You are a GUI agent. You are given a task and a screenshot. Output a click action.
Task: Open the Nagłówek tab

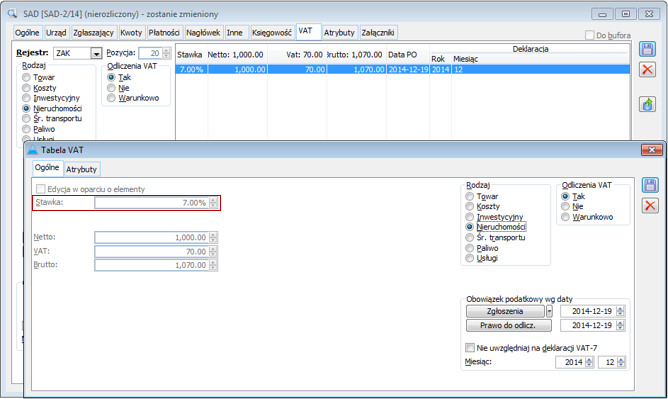pos(203,32)
